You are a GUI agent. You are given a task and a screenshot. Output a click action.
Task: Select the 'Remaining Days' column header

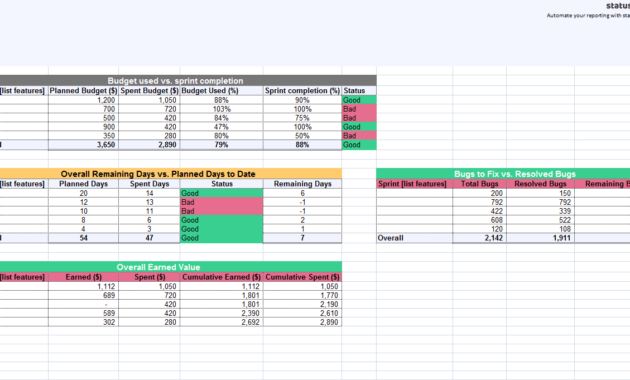click(302, 184)
